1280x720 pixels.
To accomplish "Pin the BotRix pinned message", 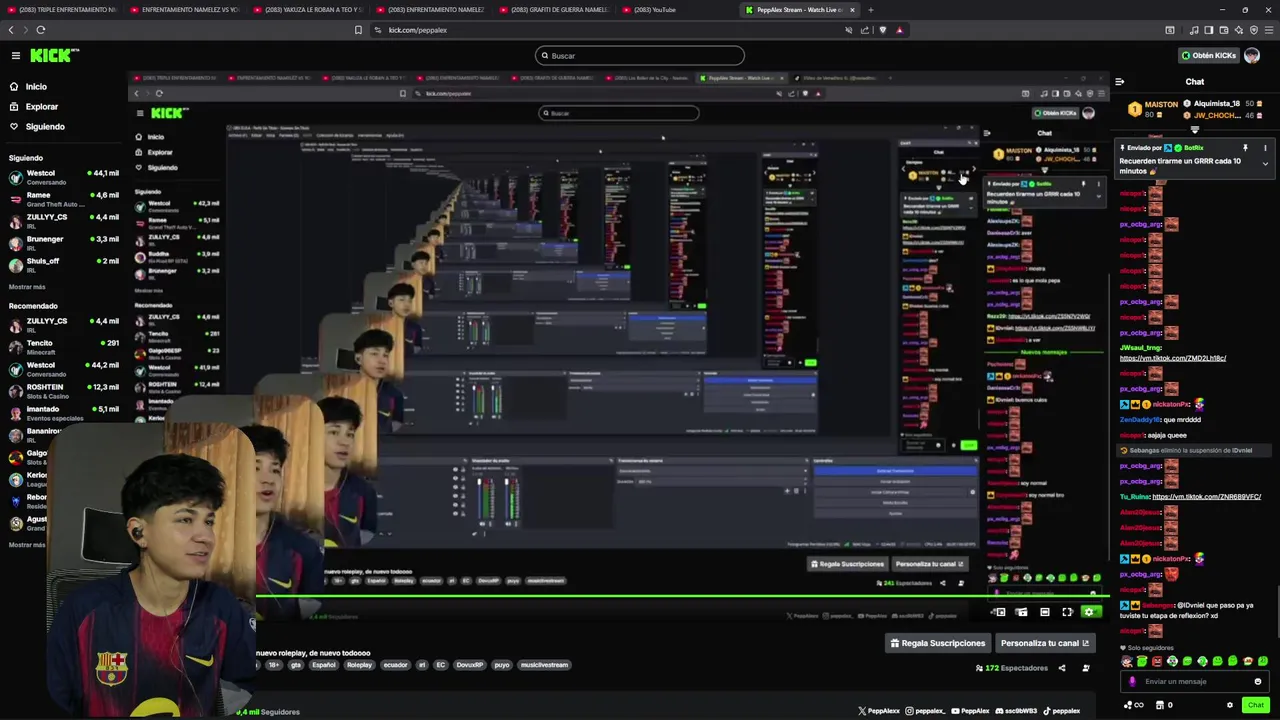I will click(x=1245, y=148).
